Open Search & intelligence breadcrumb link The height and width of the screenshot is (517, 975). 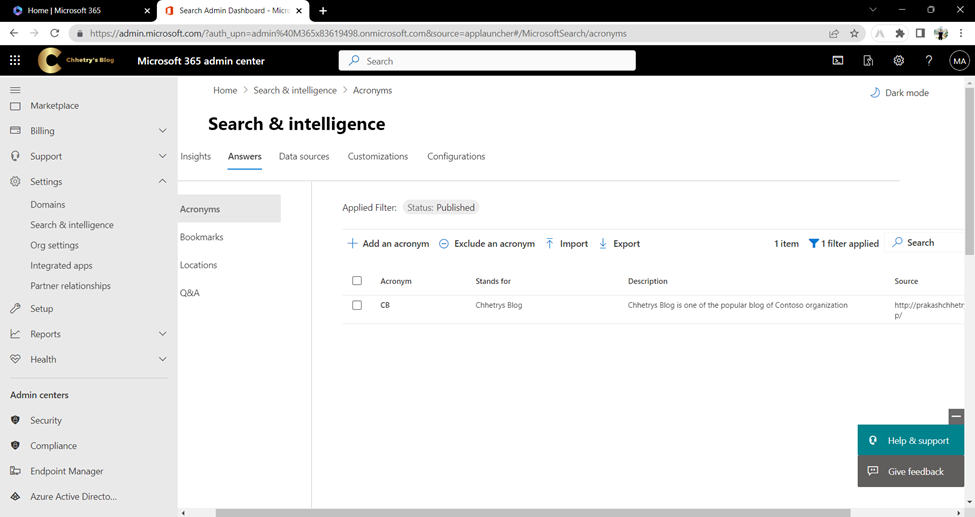[x=295, y=90]
